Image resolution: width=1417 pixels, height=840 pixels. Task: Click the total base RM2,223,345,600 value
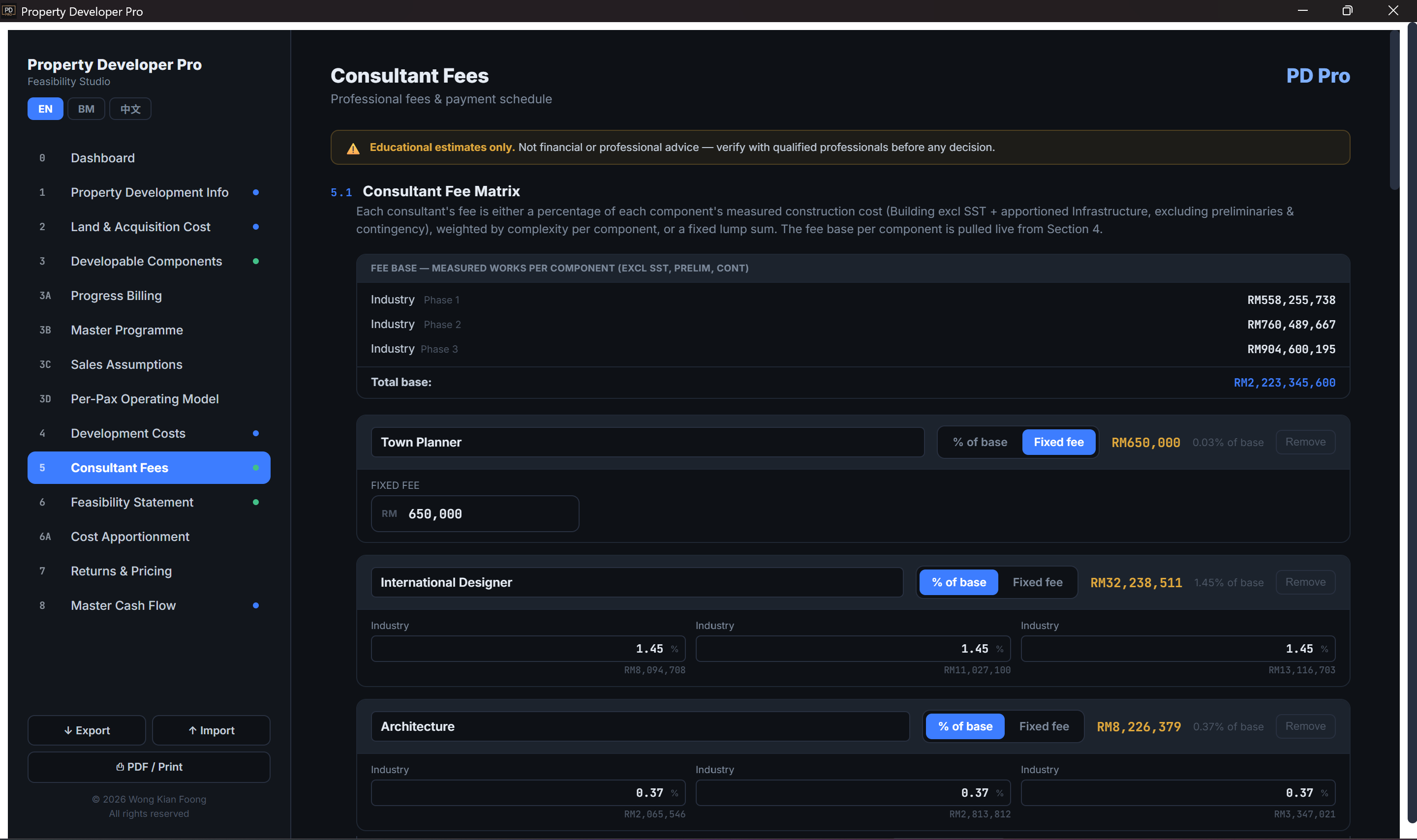tap(1285, 383)
